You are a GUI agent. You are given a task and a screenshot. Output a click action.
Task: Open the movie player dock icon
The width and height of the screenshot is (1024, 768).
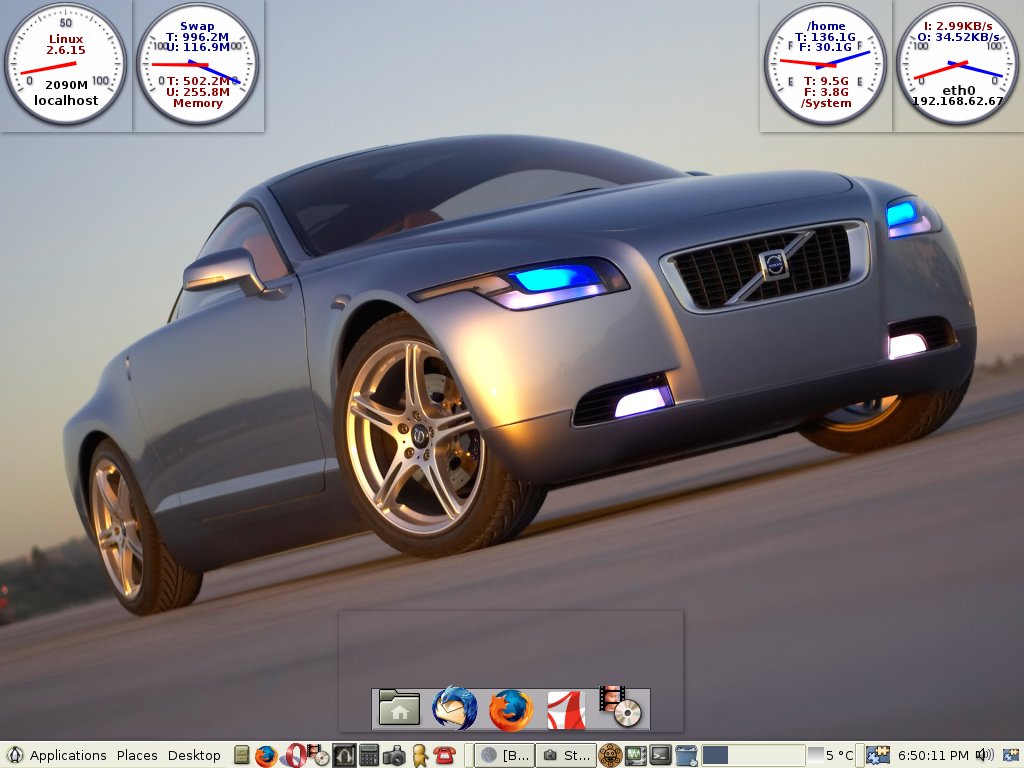[620, 707]
